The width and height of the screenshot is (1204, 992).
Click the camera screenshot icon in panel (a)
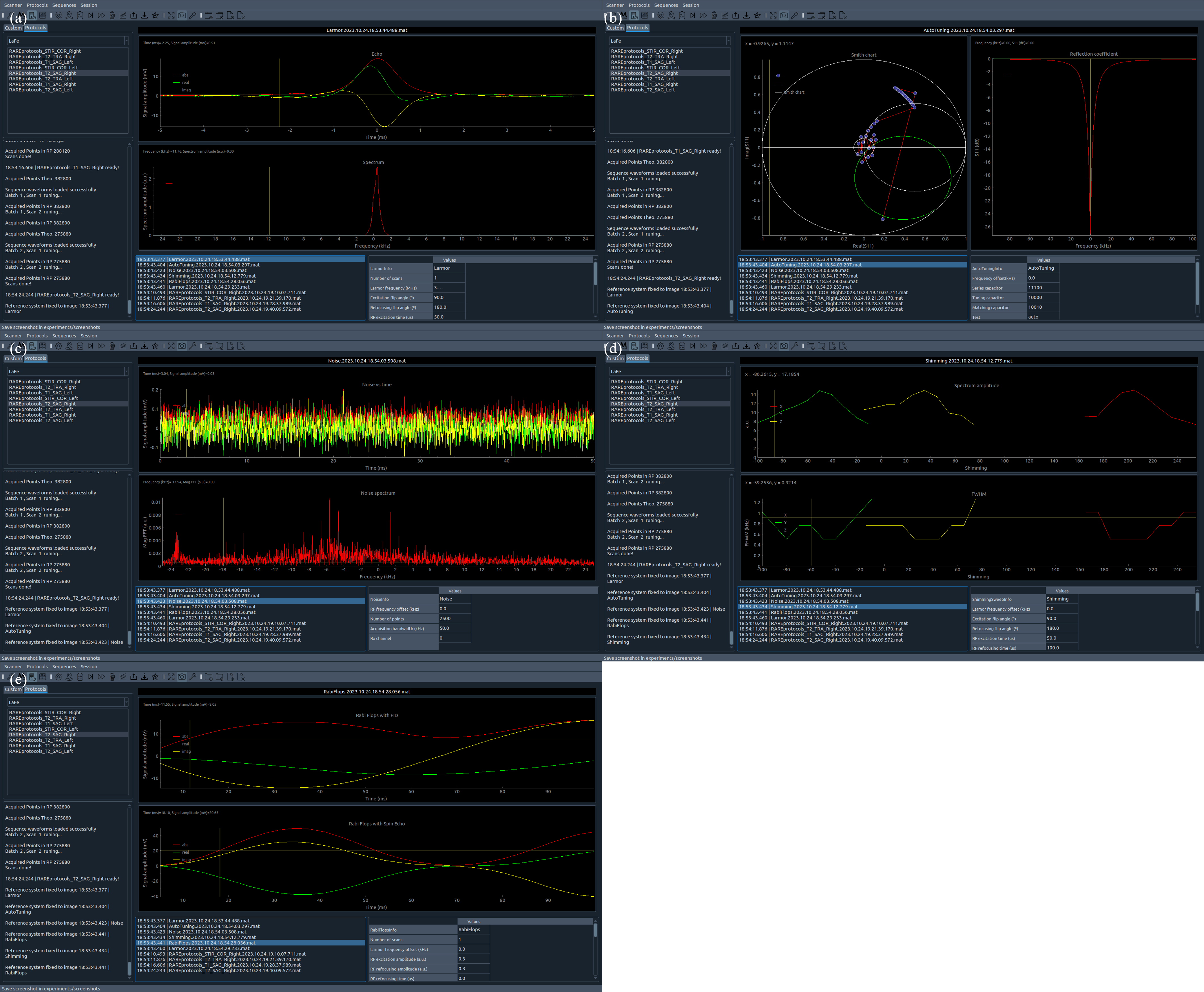click(182, 15)
